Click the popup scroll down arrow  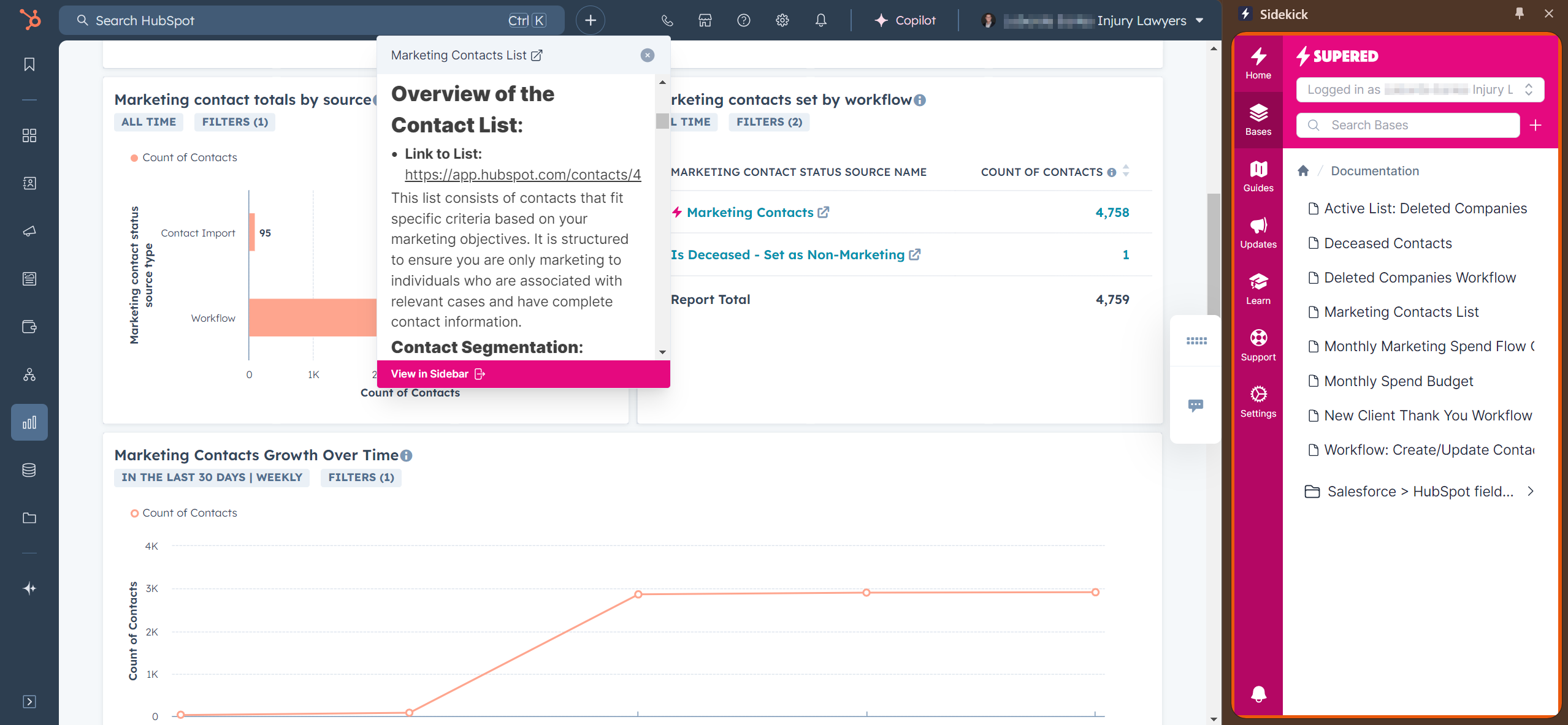pyautogui.click(x=662, y=352)
